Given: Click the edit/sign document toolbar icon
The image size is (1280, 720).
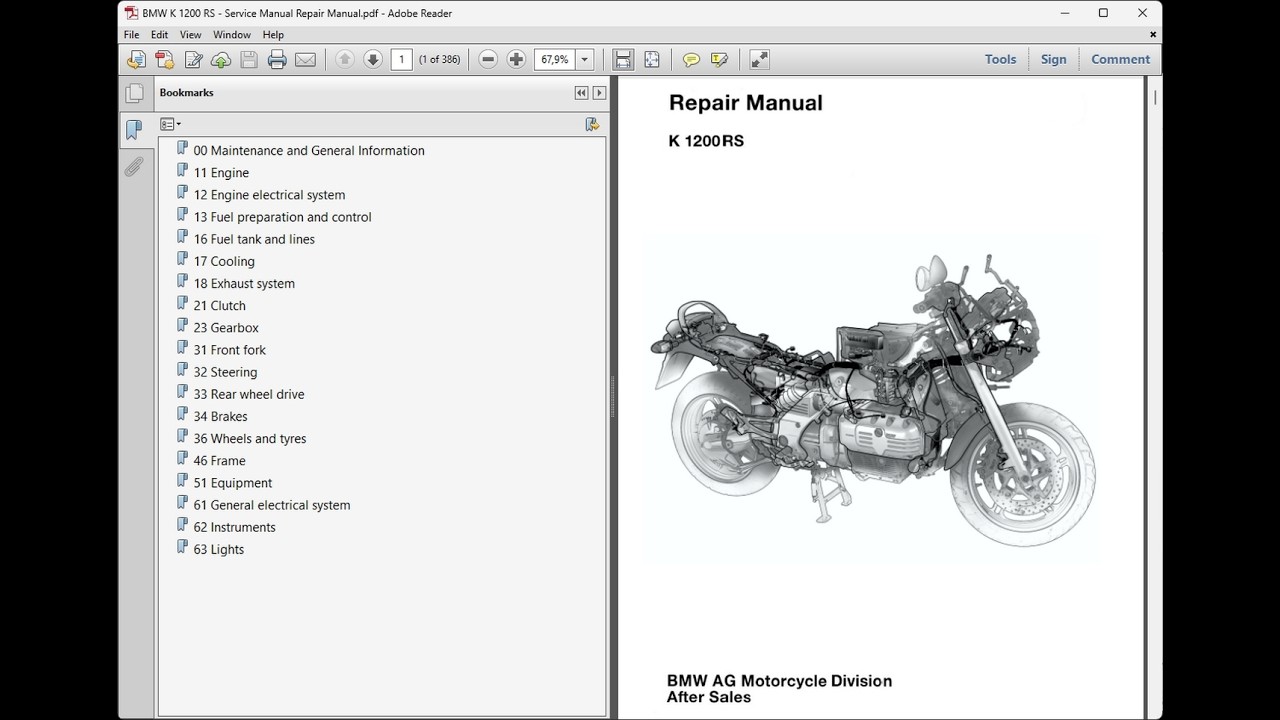Looking at the screenshot, I should (193, 60).
